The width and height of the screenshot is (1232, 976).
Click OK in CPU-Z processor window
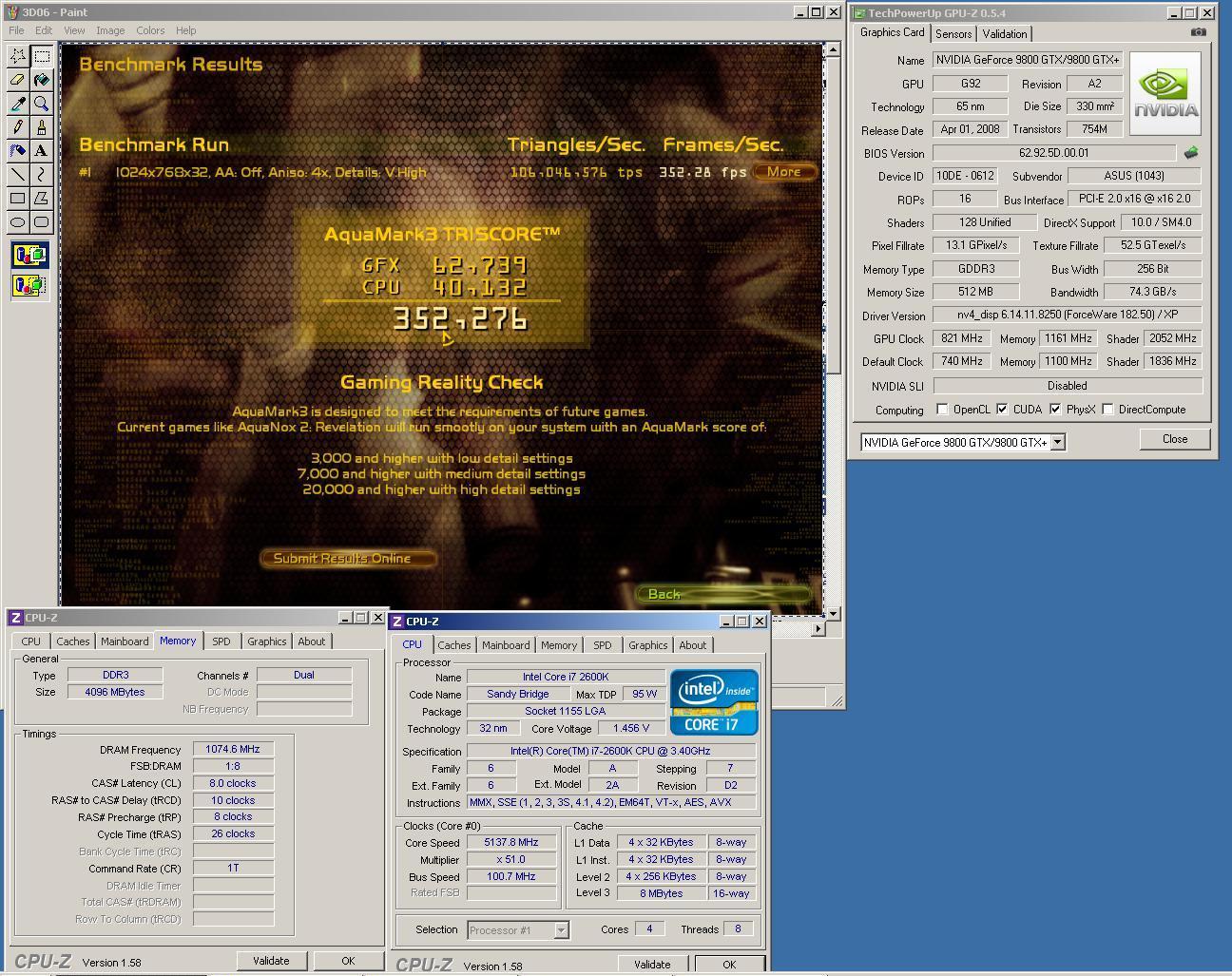click(x=729, y=965)
